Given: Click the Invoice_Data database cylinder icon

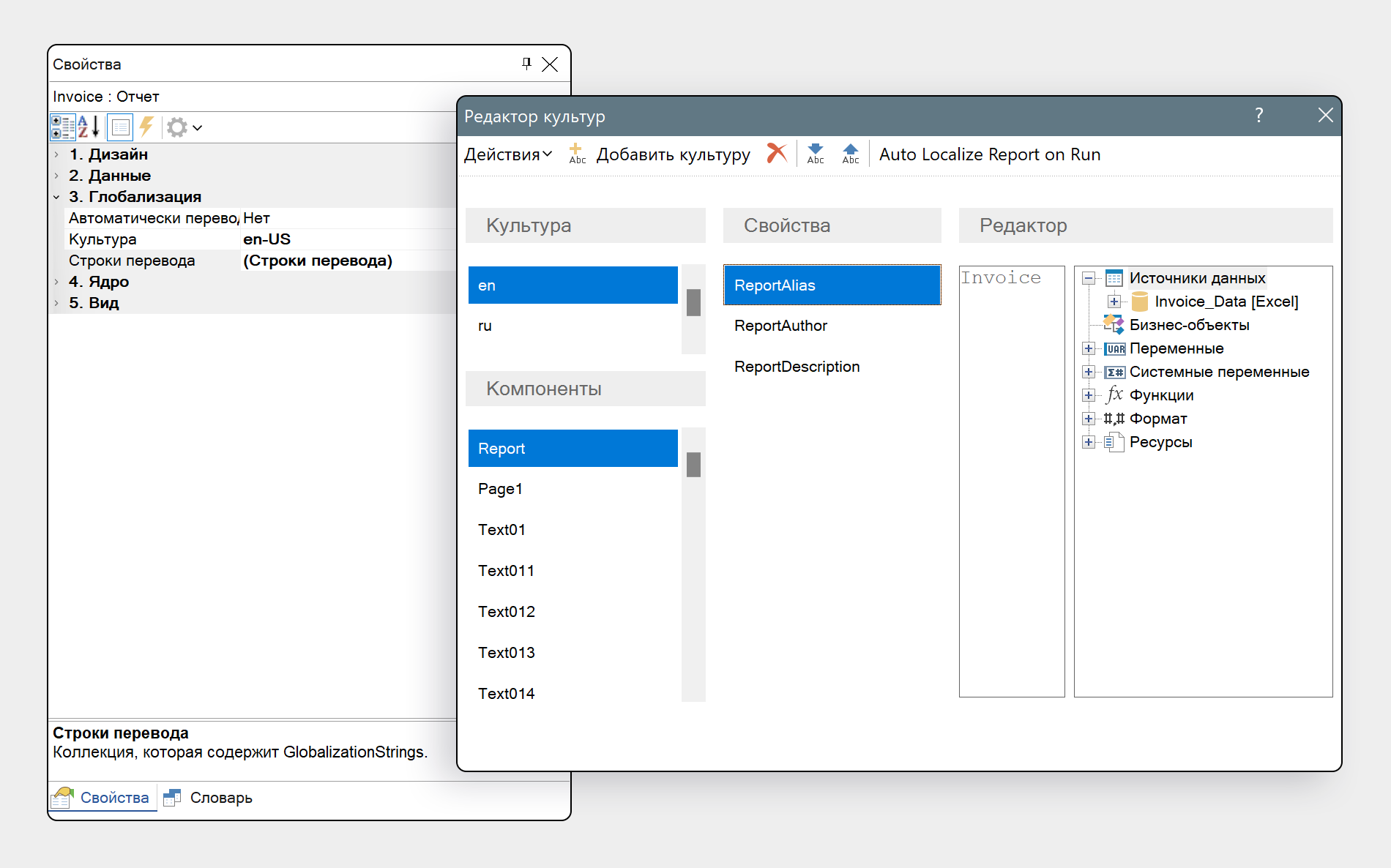Looking at the screenshot, I should [1139, 302].
